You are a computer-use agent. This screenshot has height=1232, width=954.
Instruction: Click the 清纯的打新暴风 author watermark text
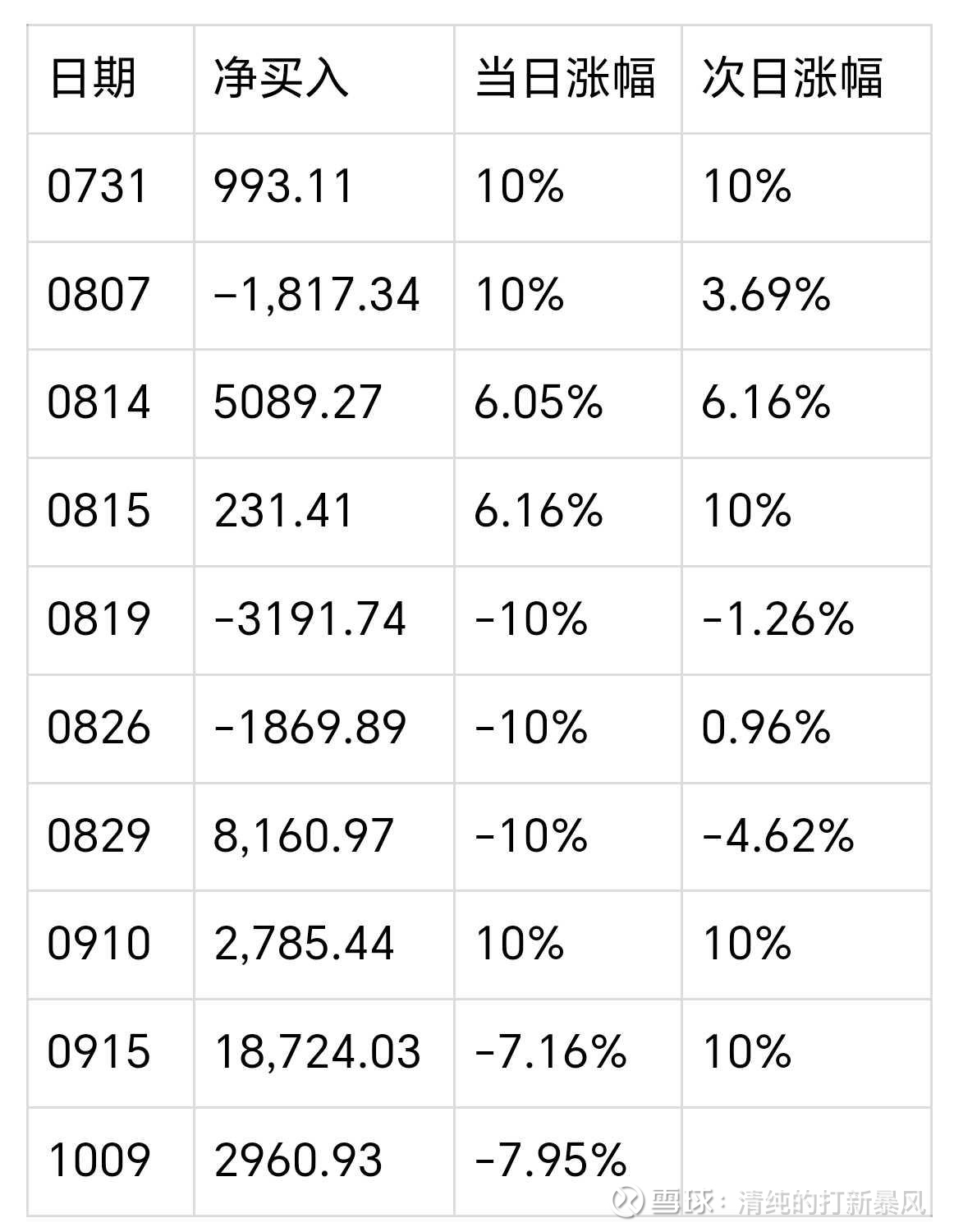[x=831, y=1202]
